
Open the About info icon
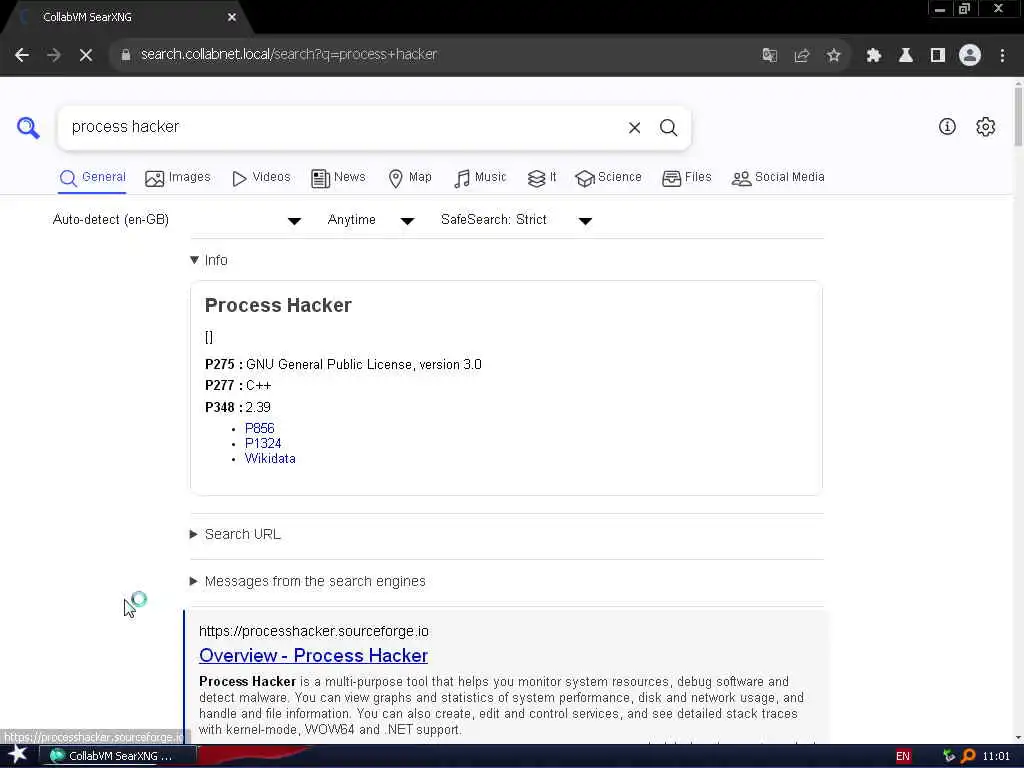(x=947, y=127)
